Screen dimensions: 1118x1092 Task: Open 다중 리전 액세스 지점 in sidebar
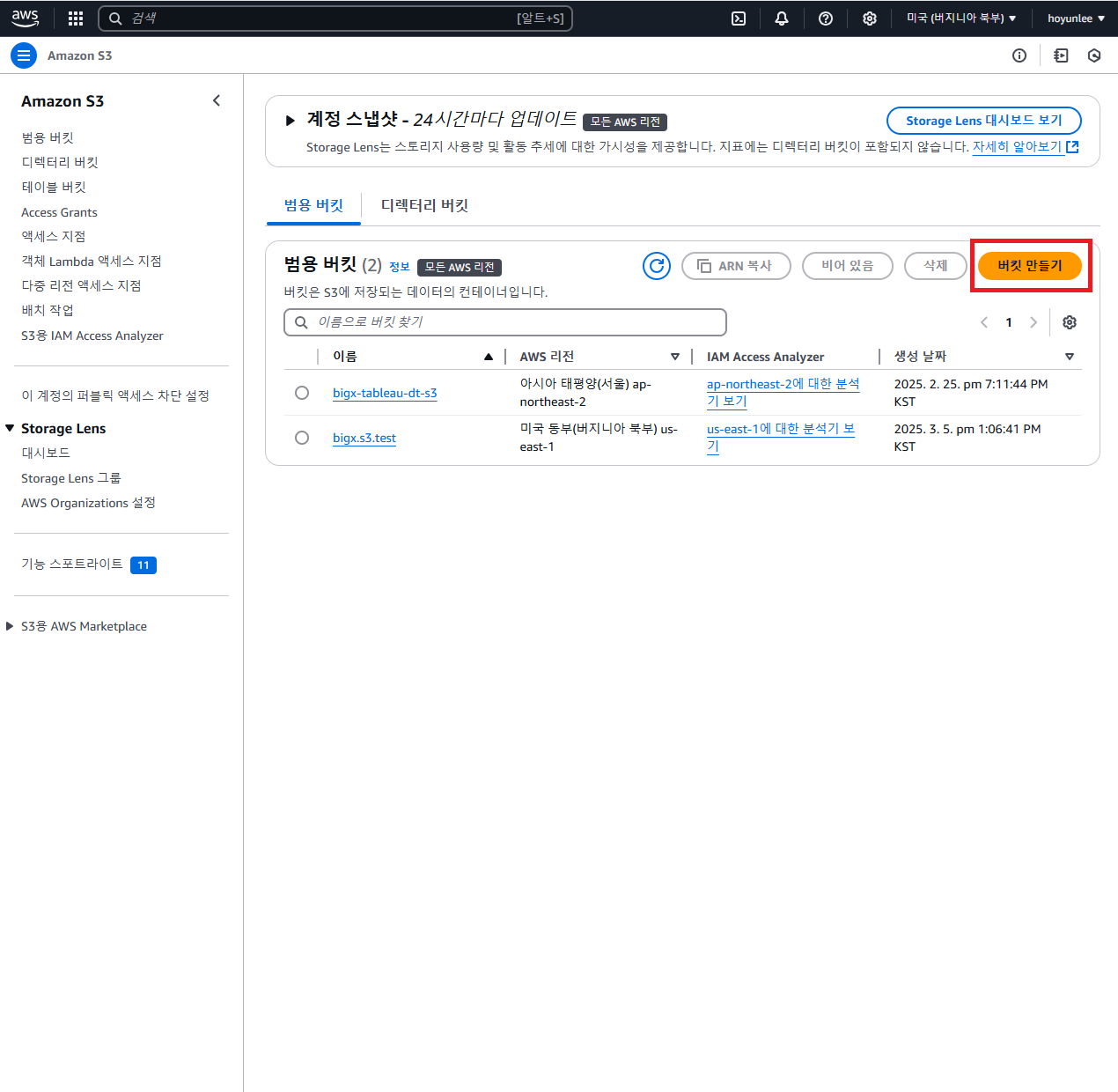pyautogui.click(x=81, y=285)
